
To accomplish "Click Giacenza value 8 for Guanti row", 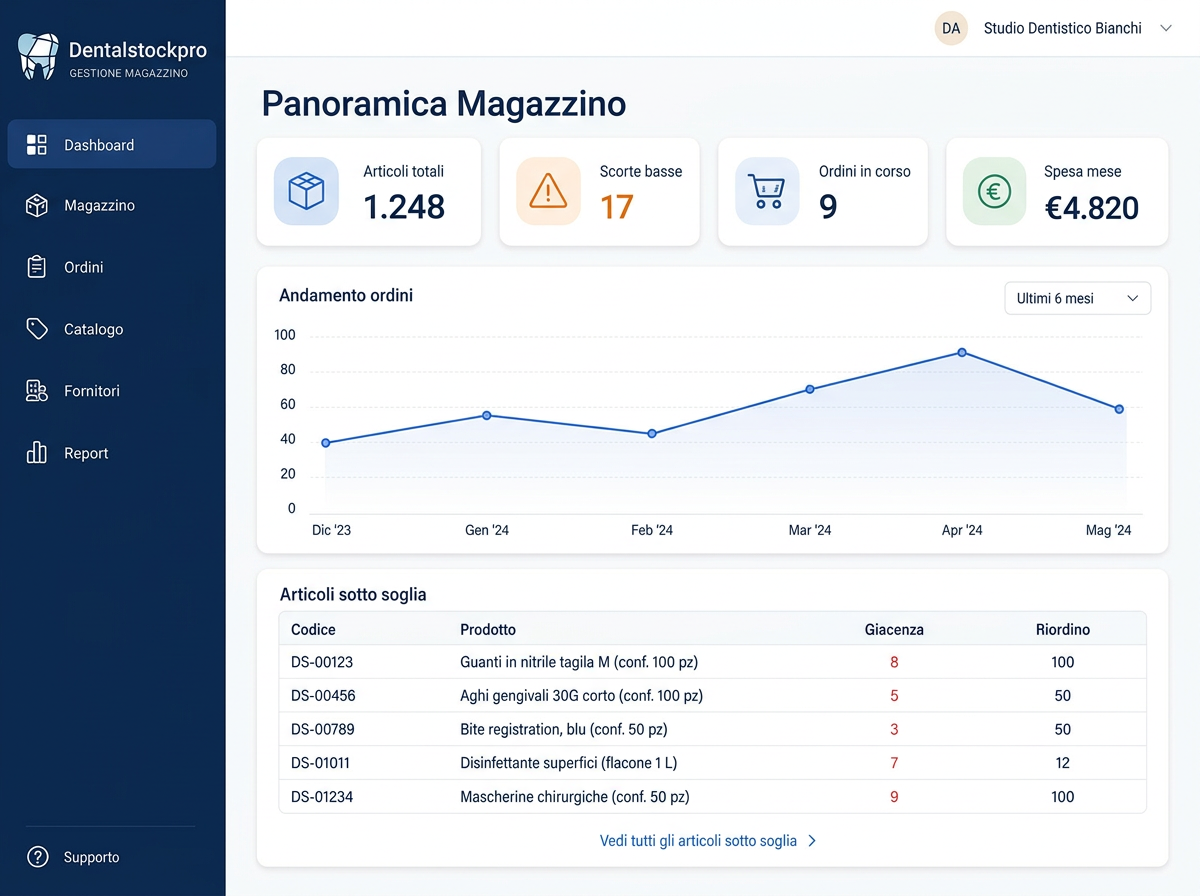I will click(894, 662).
